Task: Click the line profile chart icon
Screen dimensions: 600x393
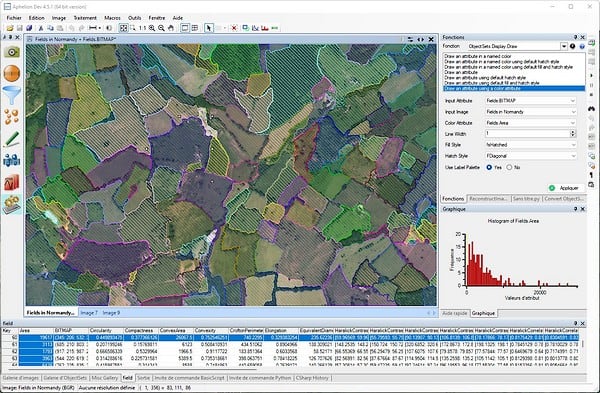Action: pyautogui.click(x=255, y=28)
